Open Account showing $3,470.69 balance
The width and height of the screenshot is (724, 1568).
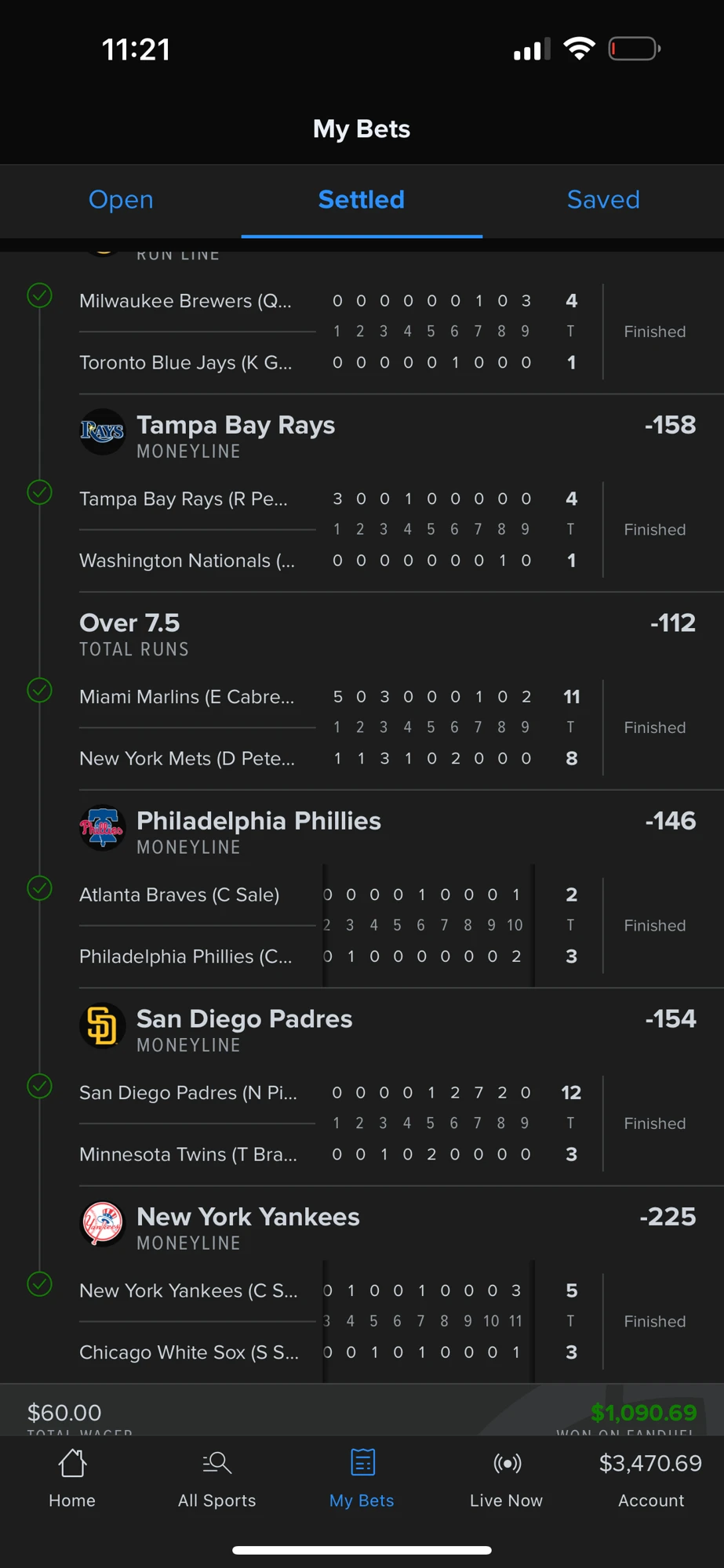[650, 1479]
